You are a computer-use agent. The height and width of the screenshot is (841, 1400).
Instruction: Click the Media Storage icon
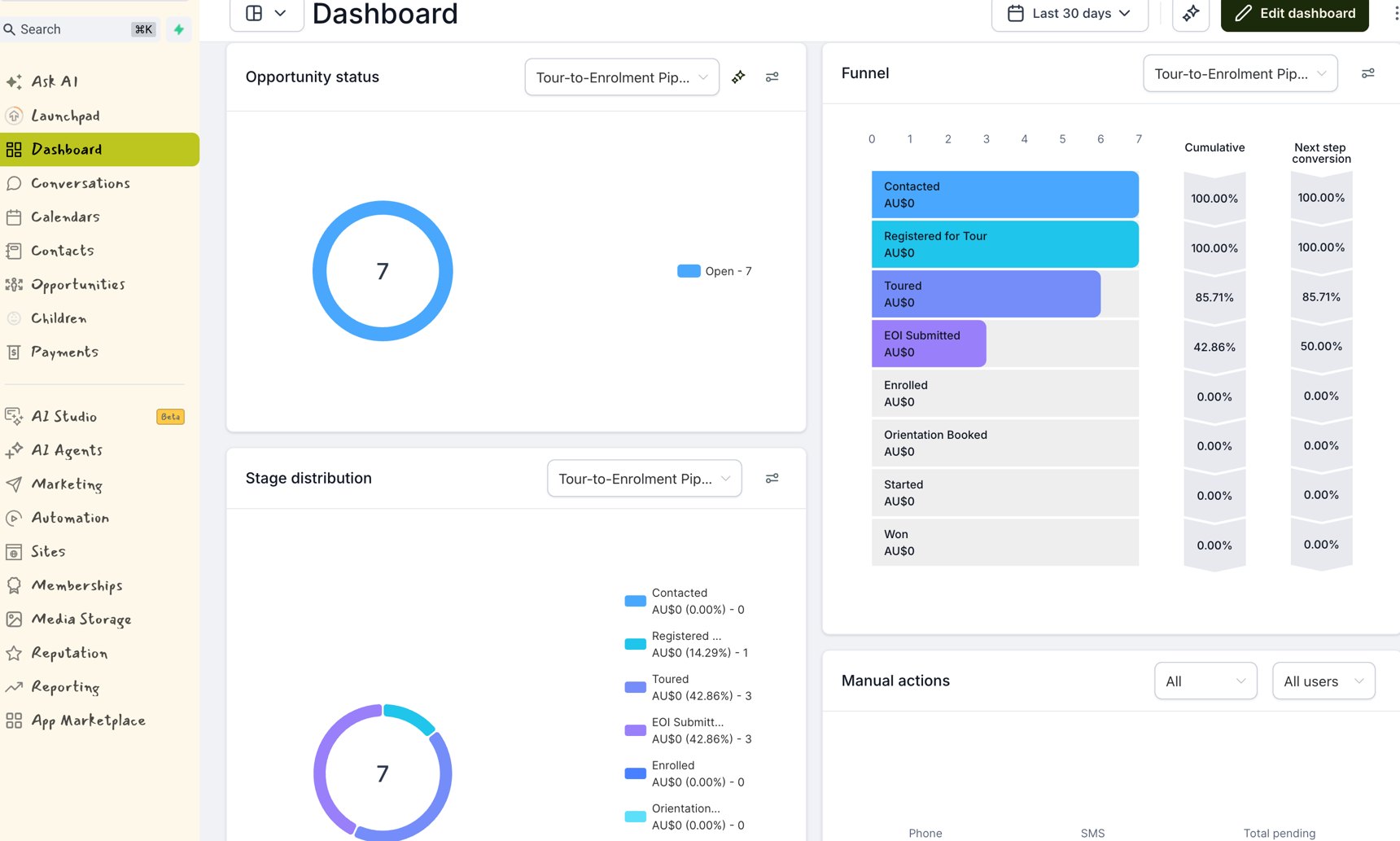[x=14, y=620]
